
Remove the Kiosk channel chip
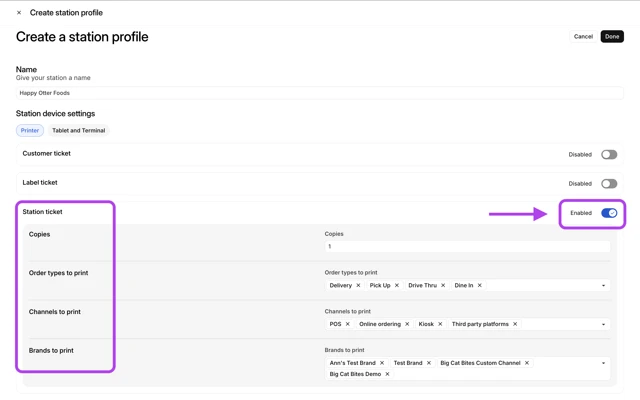tap(440, 324)
